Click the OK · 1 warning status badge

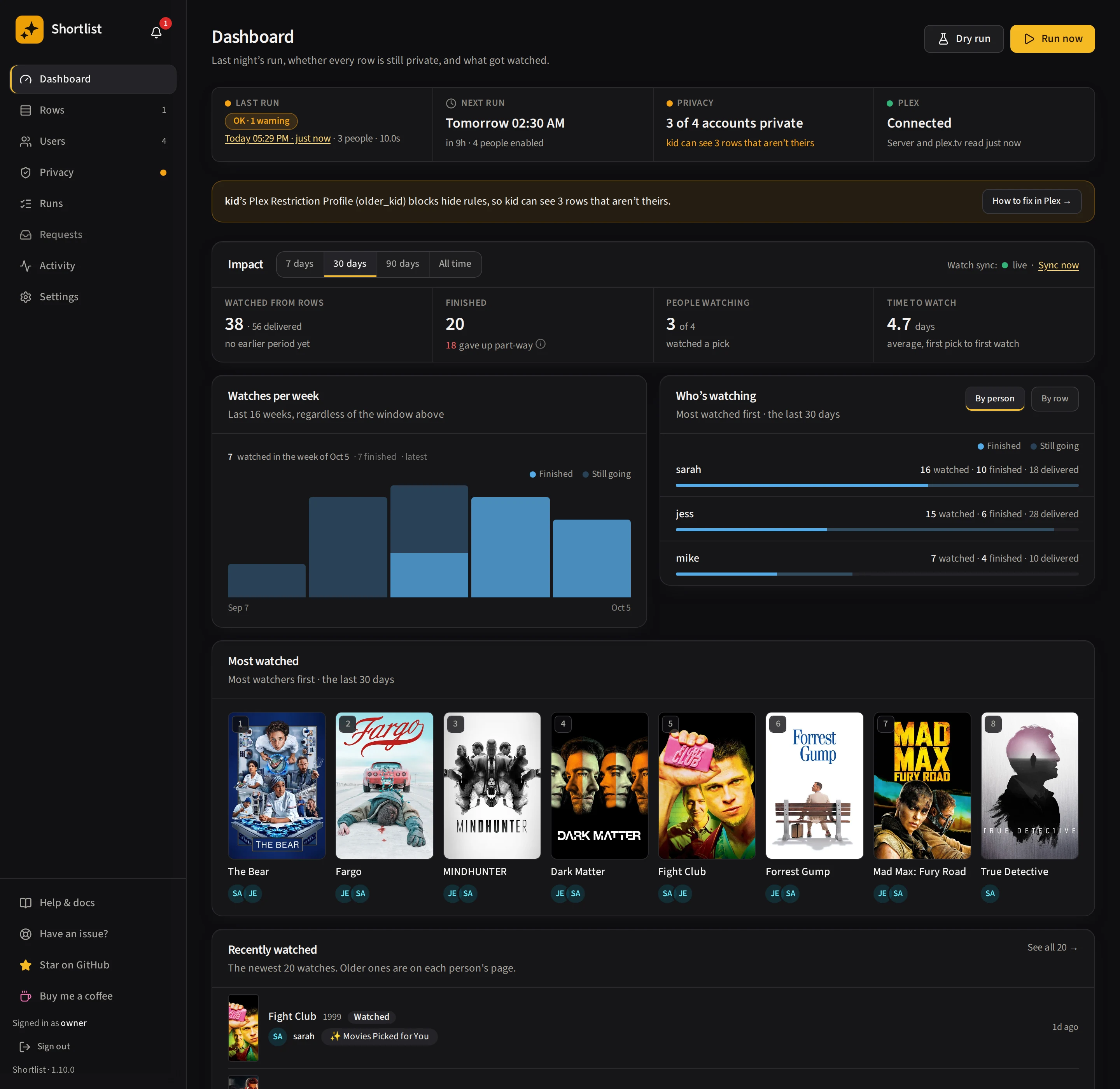point(261,121)
